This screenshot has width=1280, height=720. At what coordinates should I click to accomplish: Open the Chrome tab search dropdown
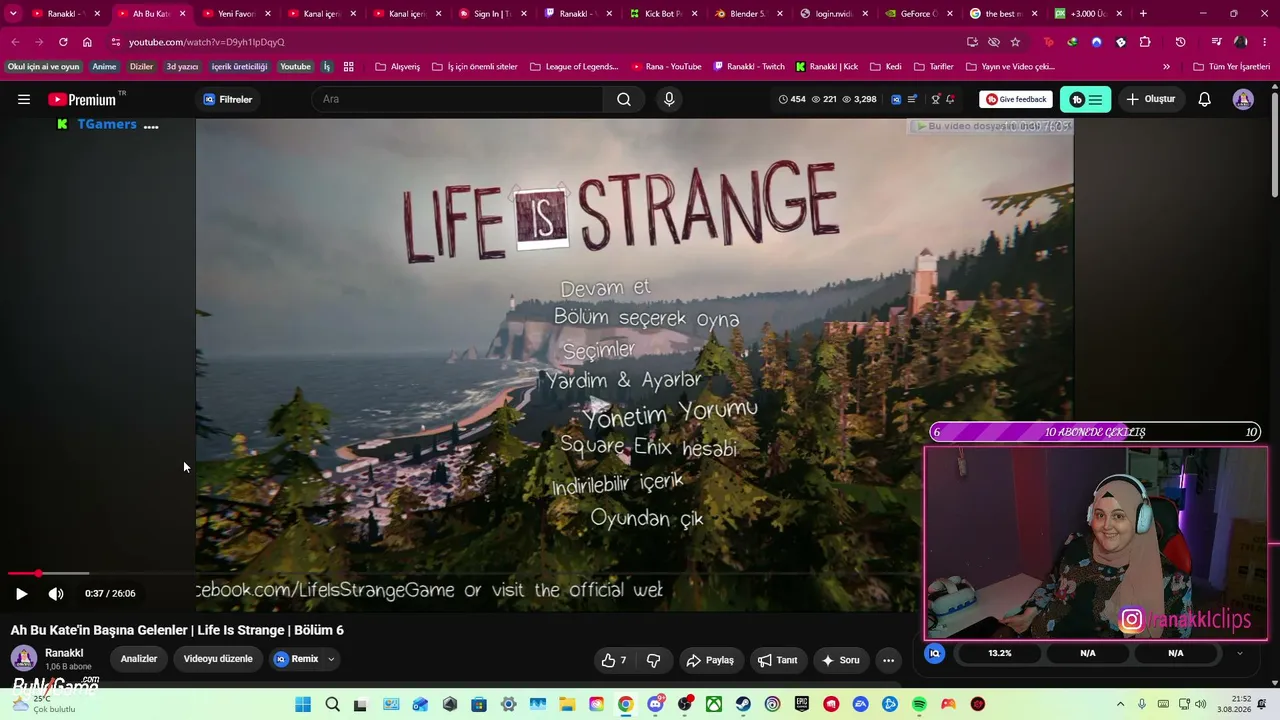[13, 14]
